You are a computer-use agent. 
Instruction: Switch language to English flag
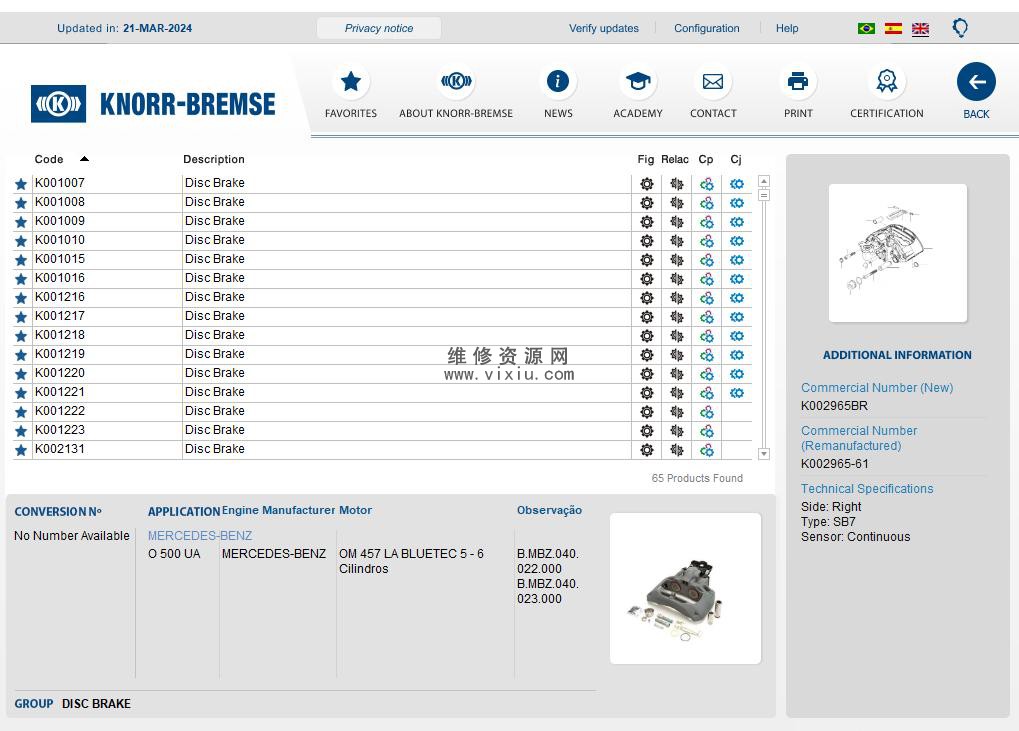coord(920,29)
